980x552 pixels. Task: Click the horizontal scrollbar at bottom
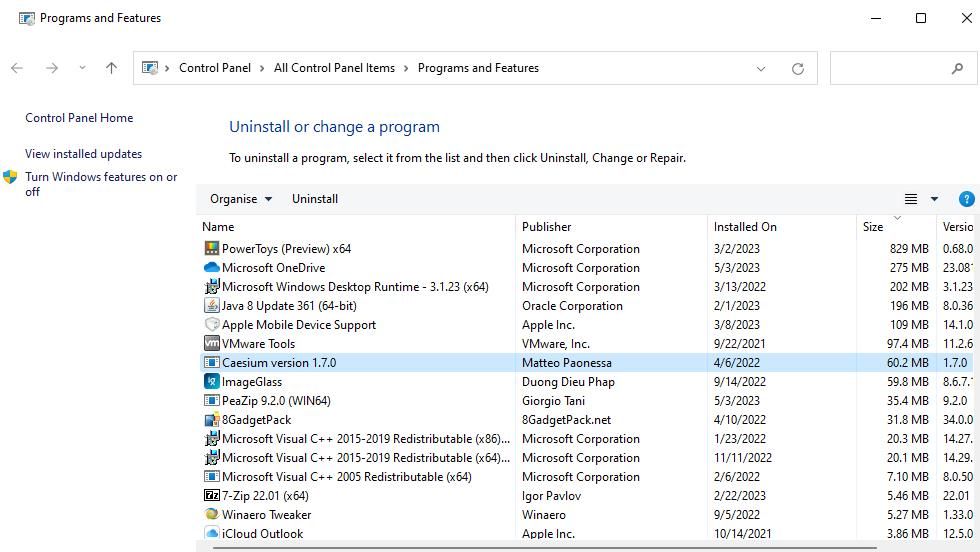click(x=544, y=548)
